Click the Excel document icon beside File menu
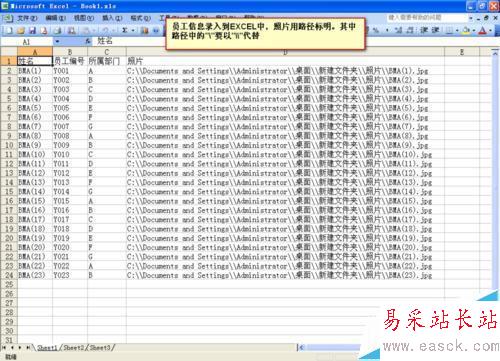The width and height of the screenshot is (500, 361). coord(7,18)
